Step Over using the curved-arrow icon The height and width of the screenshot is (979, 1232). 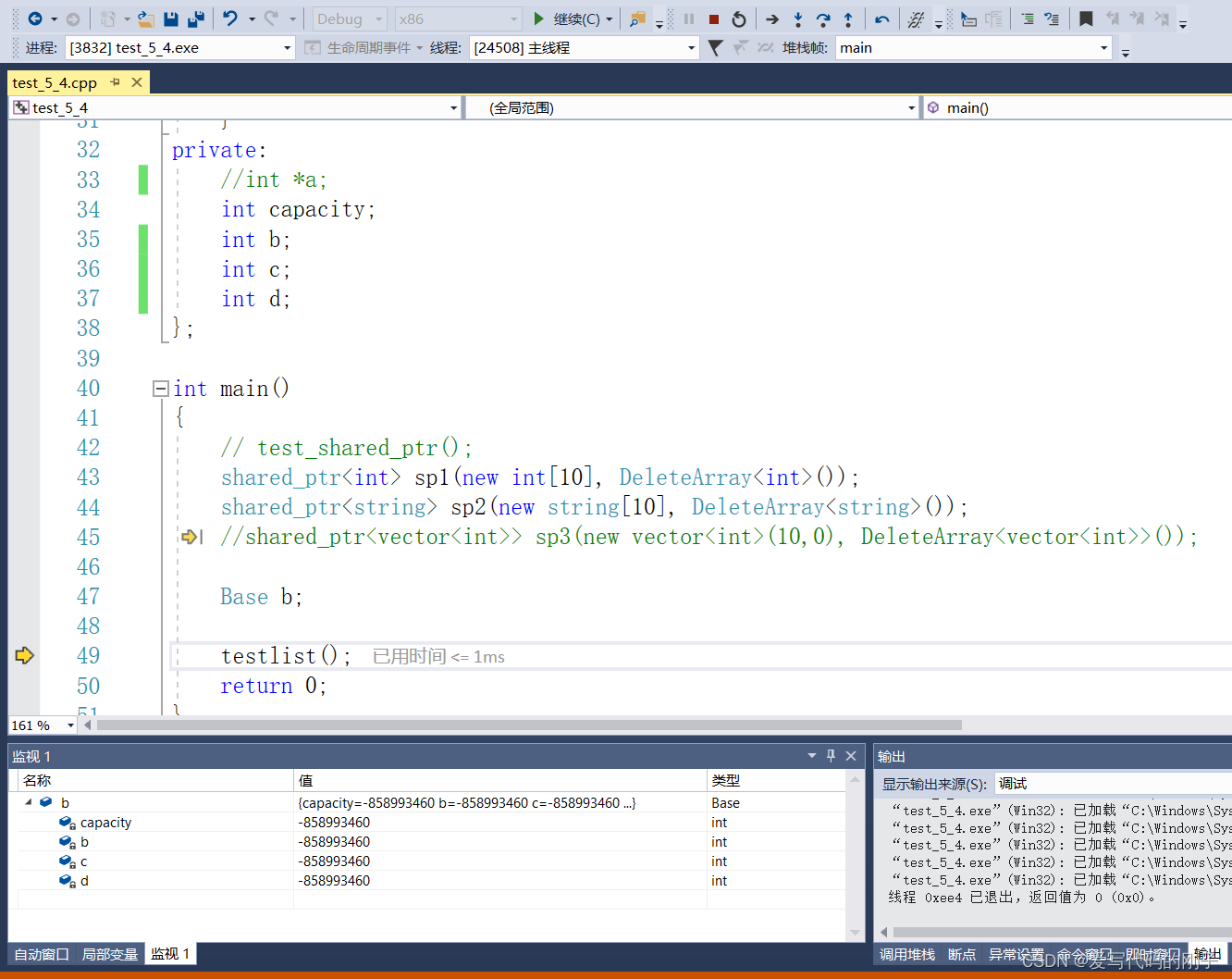pyautogui.click(x=823, y=19)
